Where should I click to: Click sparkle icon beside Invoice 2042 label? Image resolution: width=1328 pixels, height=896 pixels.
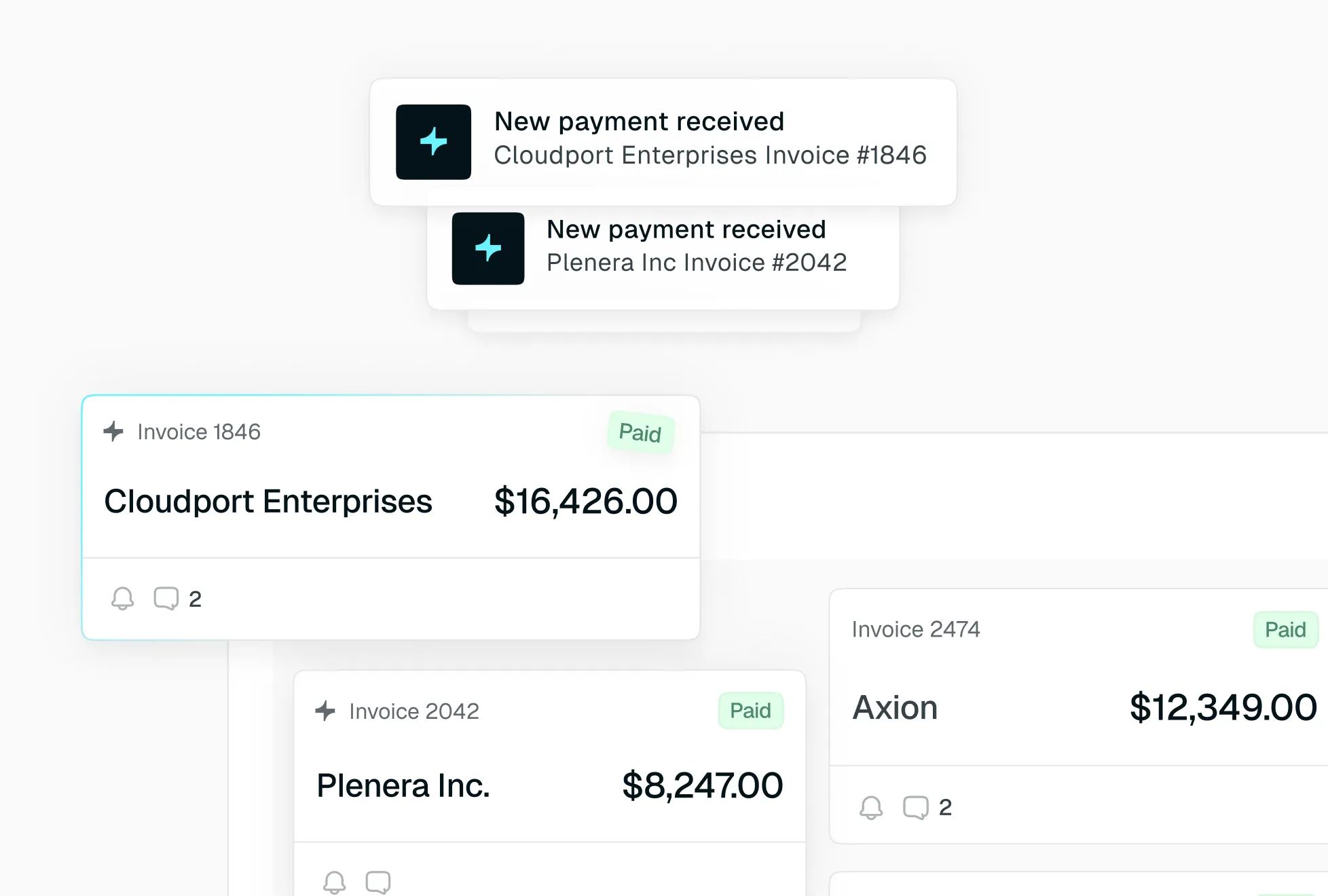click(325, 711)
